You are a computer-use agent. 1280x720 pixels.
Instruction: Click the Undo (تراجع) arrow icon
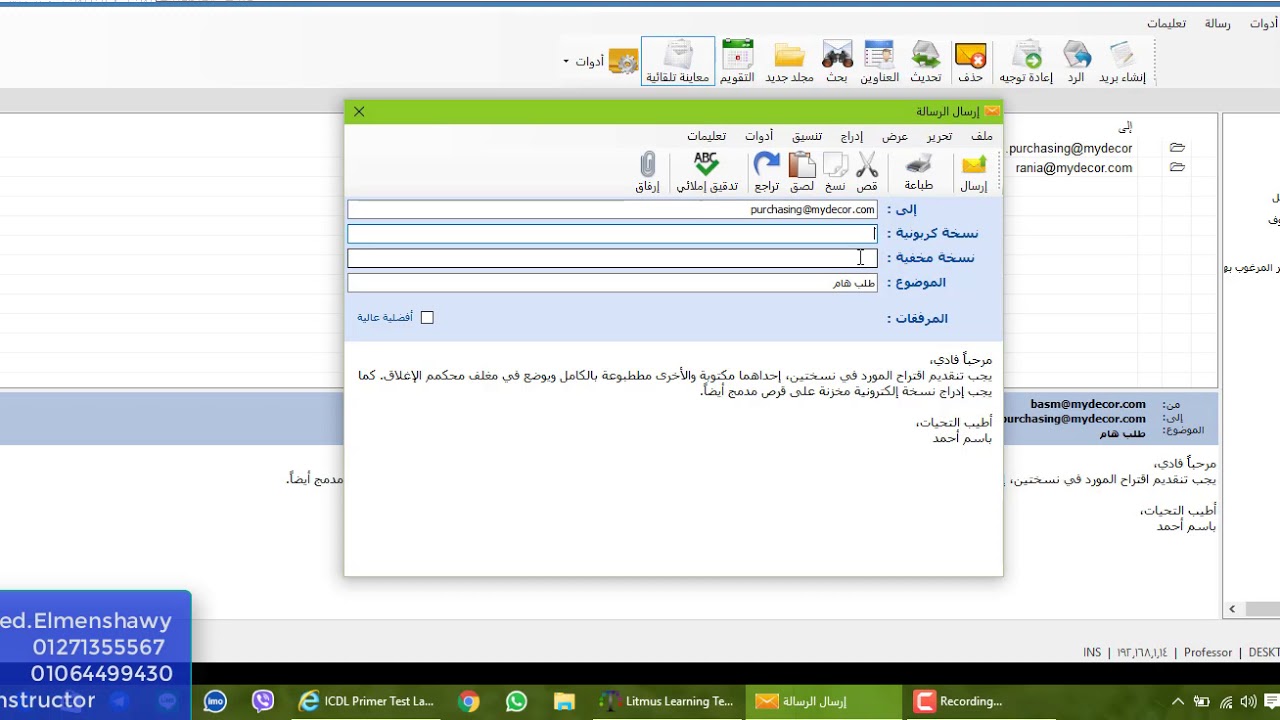(767, 172)
